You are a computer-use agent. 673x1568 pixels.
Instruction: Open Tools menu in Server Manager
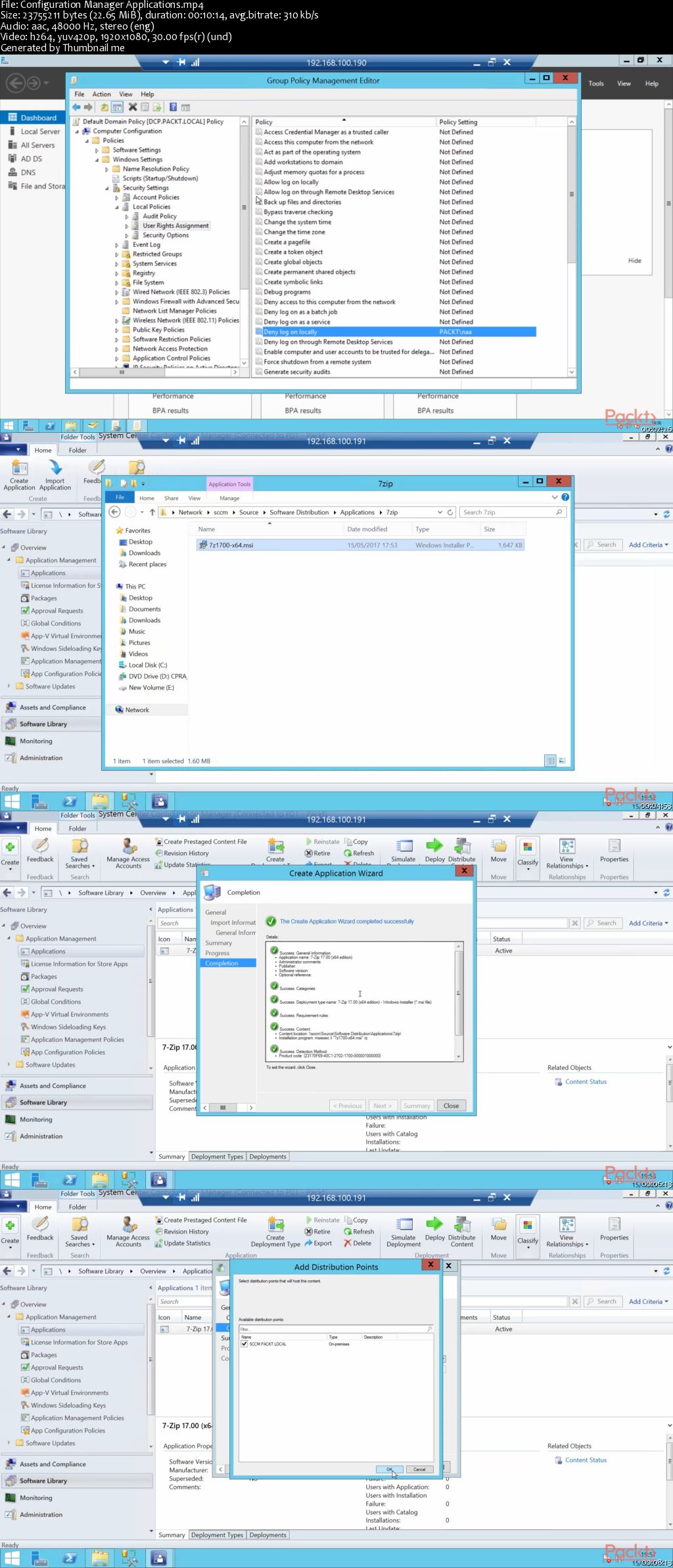596,83
